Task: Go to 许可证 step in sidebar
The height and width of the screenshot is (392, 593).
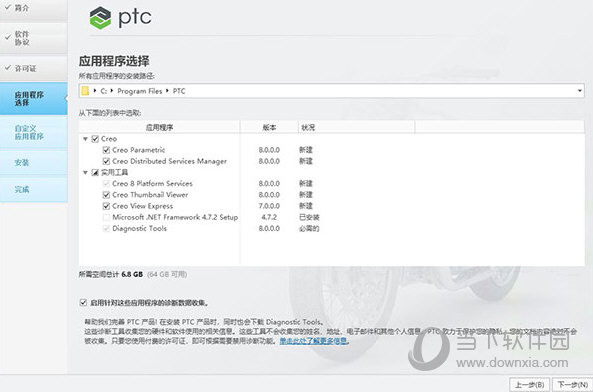Action: tap(34, 68)
